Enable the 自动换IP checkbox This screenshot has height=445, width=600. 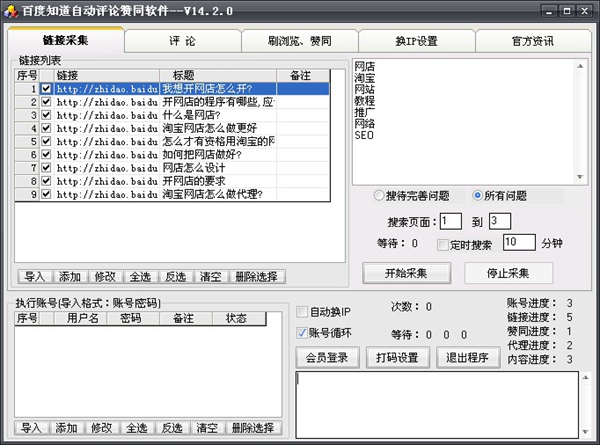click(x=303, y=311)
